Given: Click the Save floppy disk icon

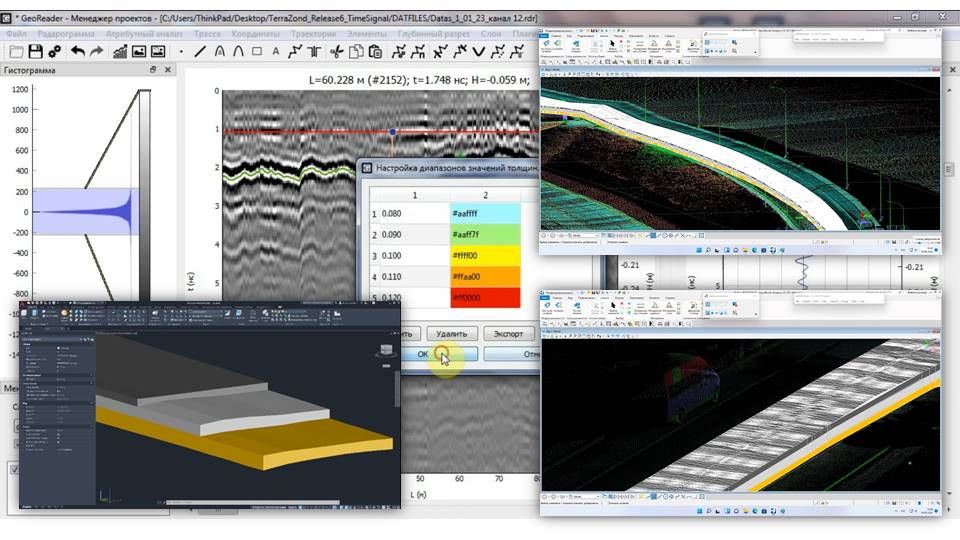Looking at the screenshot, I should 35,51.
